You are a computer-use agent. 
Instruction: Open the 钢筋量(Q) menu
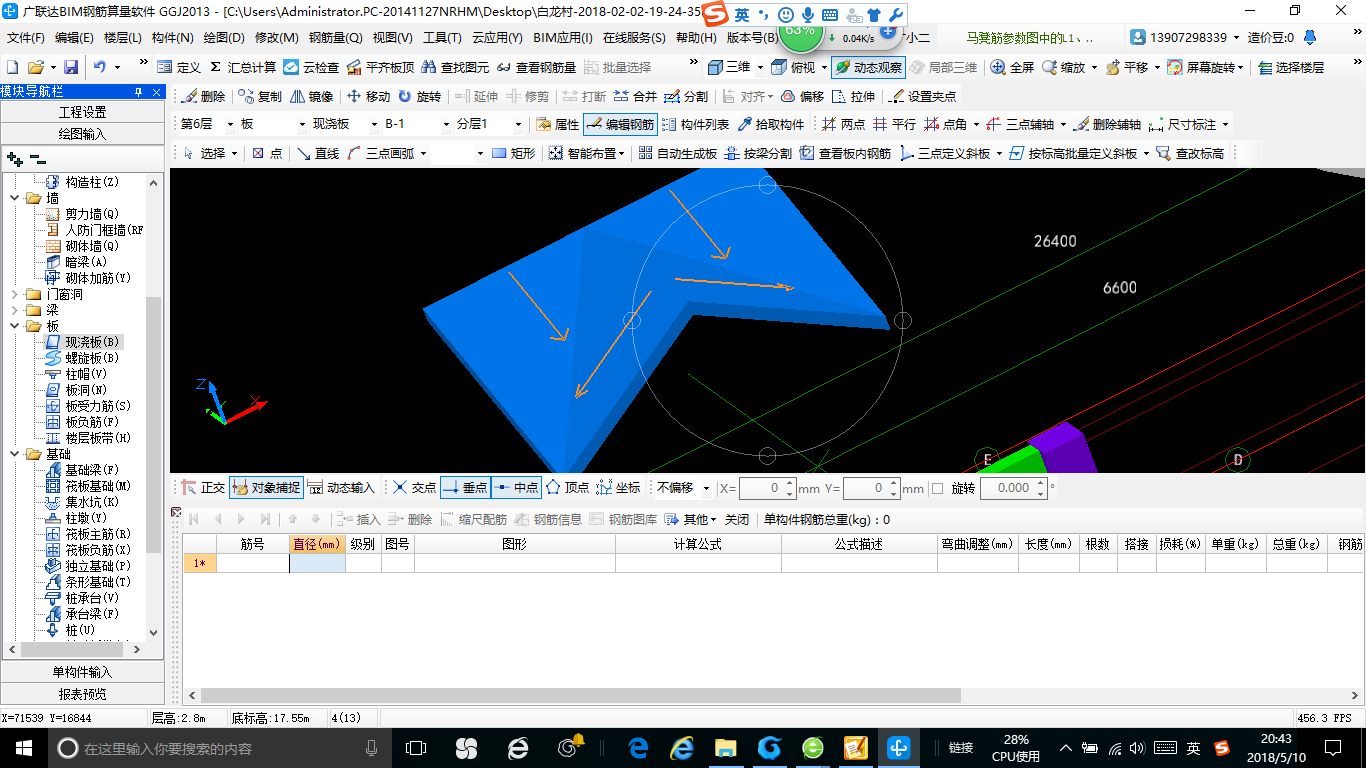coord(335,38)
